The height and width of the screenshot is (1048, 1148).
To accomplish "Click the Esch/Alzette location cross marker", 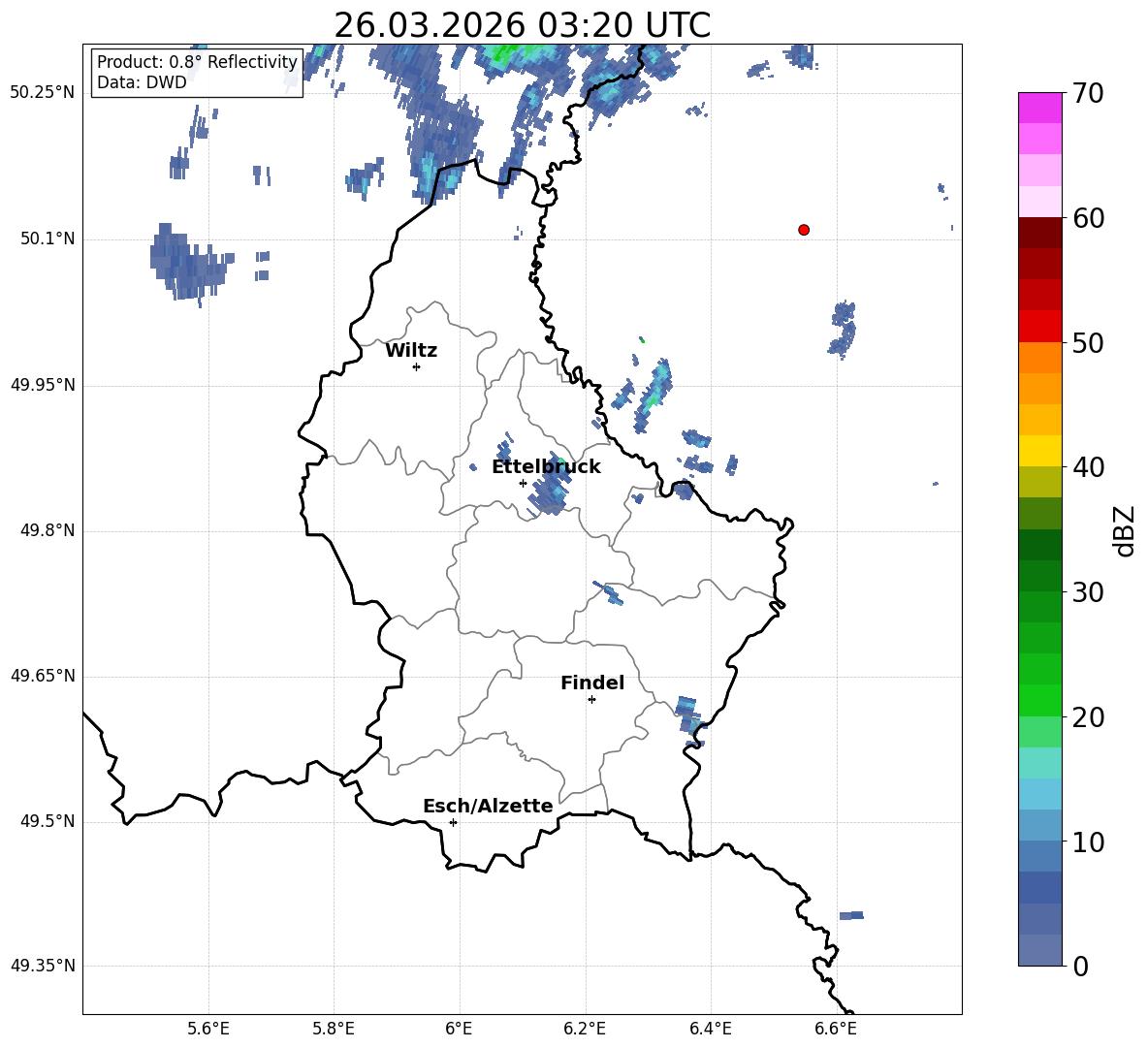I will (453, 822).
